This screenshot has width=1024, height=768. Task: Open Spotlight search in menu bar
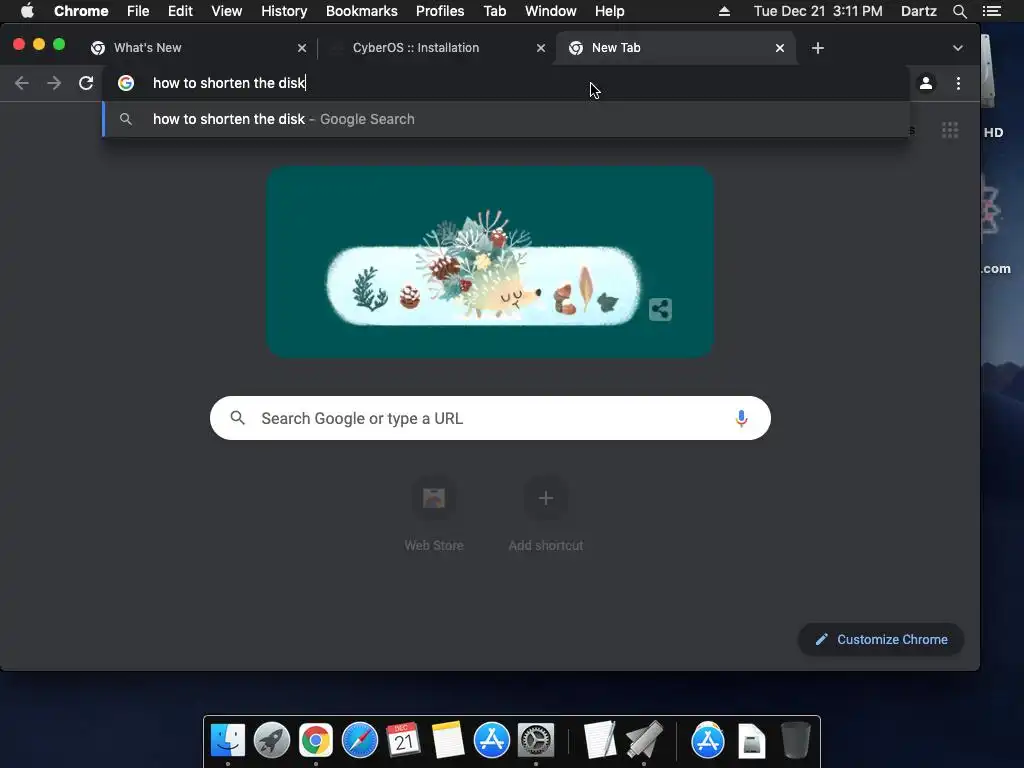(x=959, y=11)
